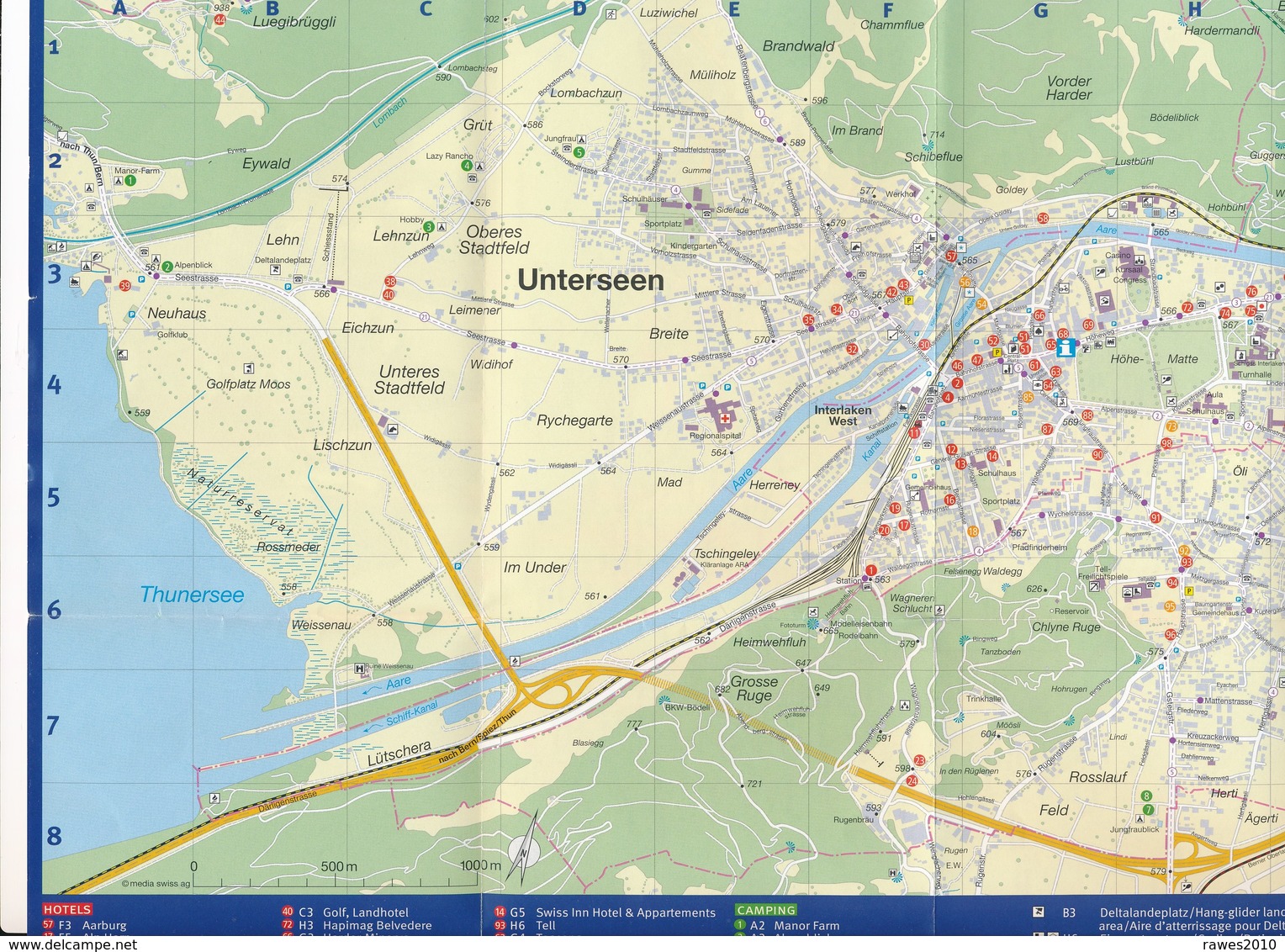Click the 'Golfplatz Moos' label
Viewport: 1285px width, 952px height.
[x=248, y=384]
